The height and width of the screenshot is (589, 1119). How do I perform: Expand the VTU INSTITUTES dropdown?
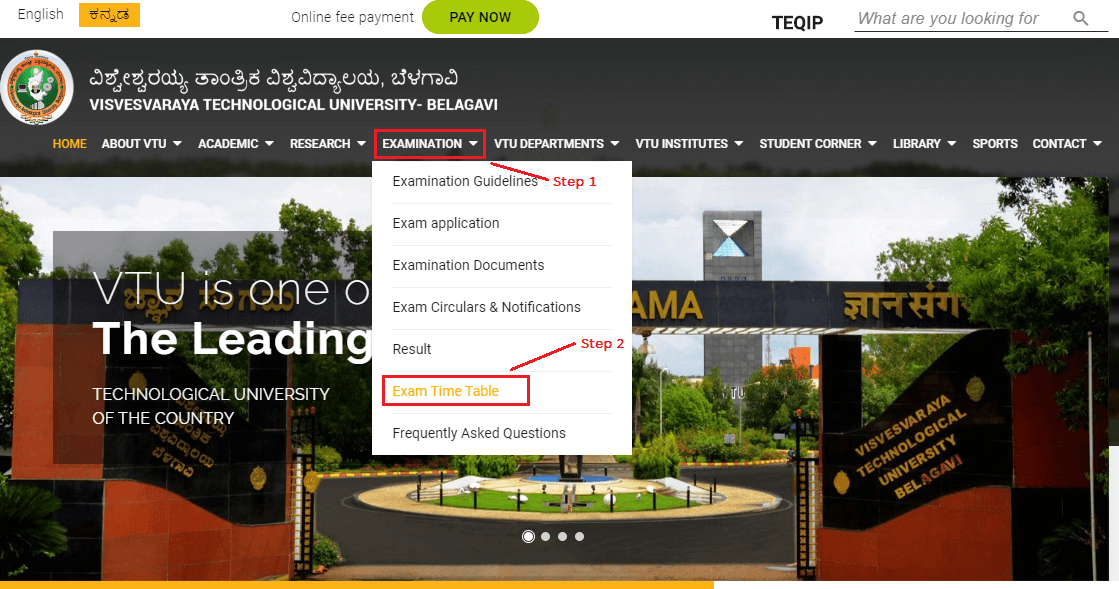tap(689, 144)
